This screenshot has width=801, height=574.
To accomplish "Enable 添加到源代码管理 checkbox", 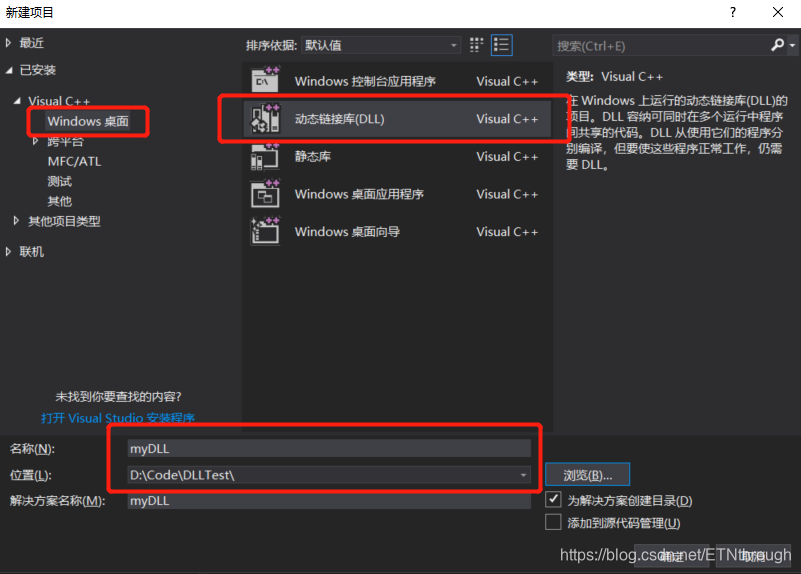I will point(553,522).
